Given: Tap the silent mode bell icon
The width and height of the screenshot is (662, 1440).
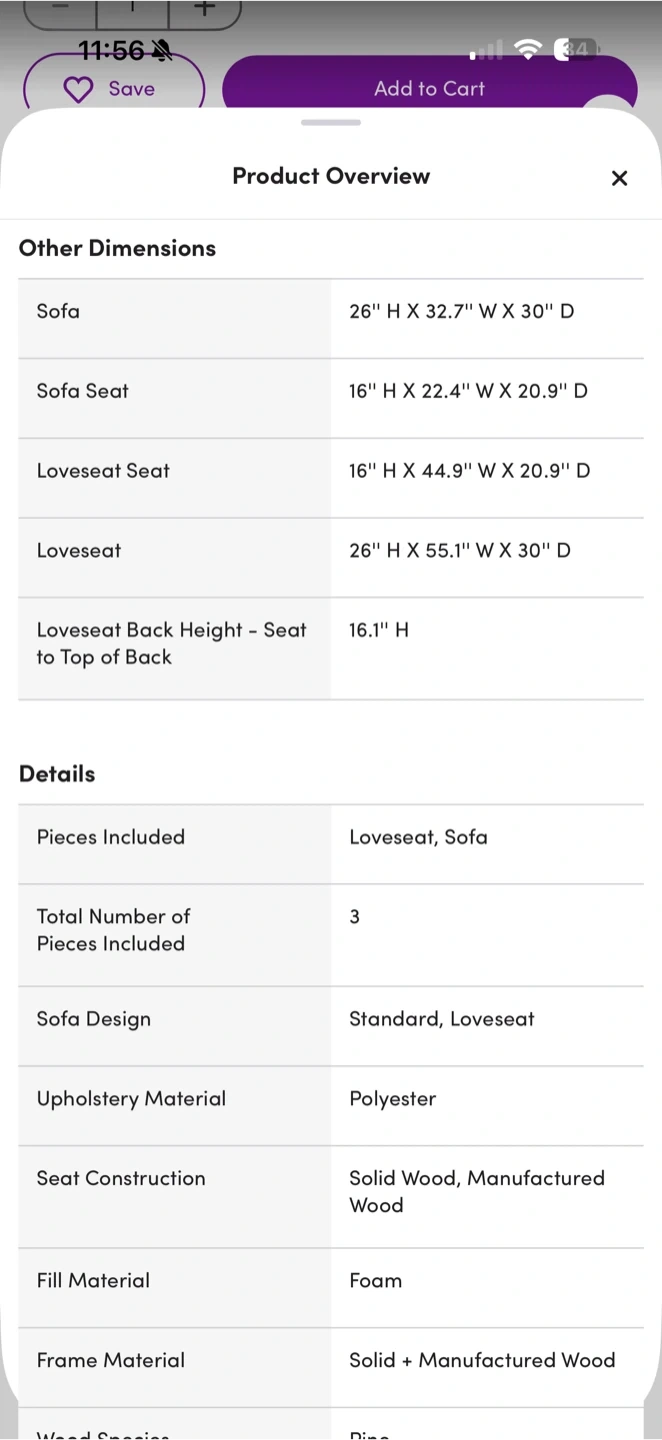Looking at the screenshot, I should (x=161, y=50).
